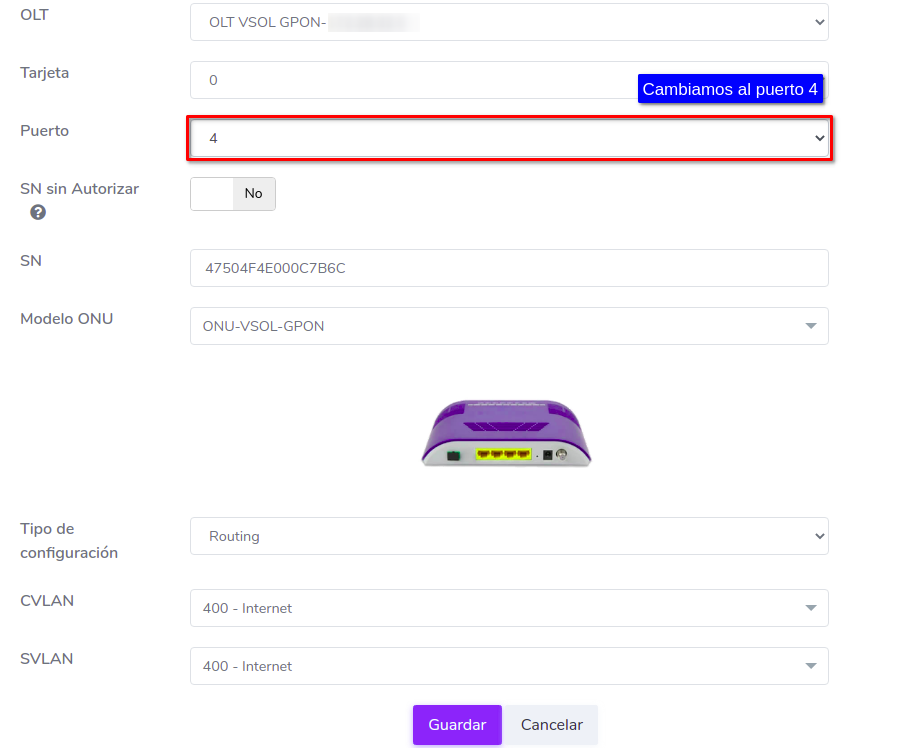Open the OLT VSOL GPON dropdown

point(508,21)
